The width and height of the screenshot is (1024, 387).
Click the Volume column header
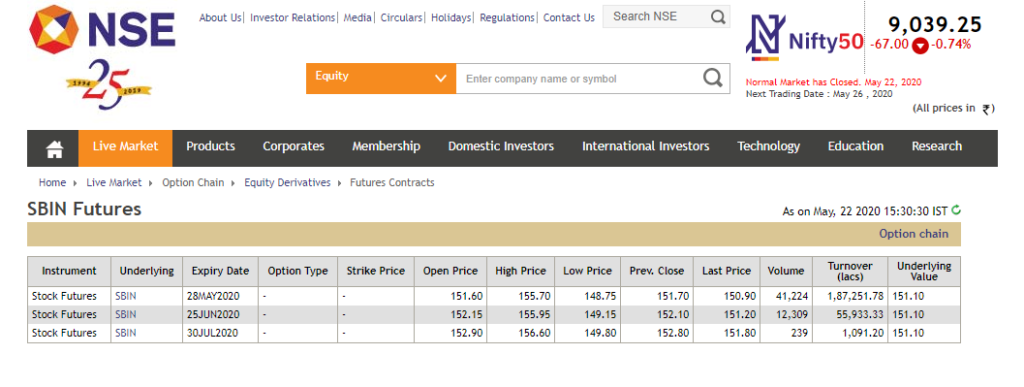click(x=786, y=271)
